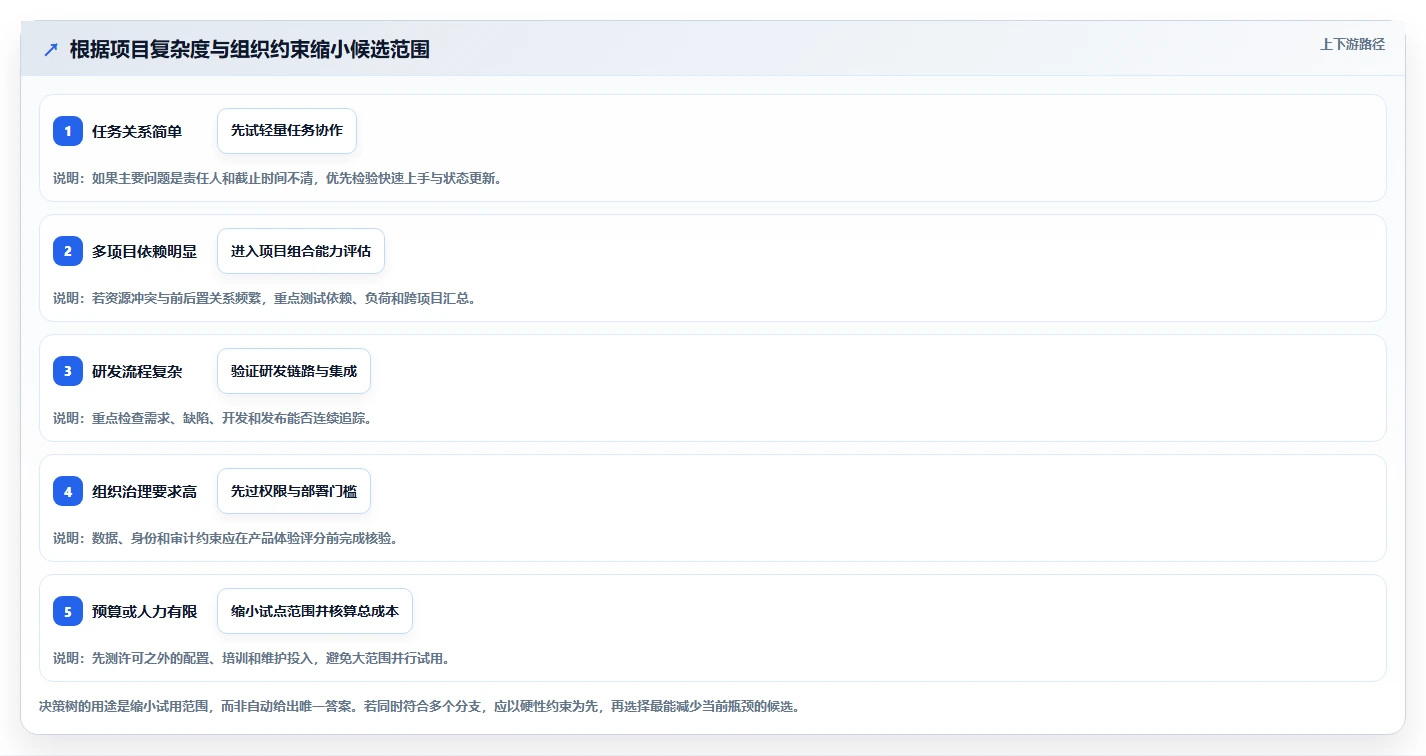
Task: Click the note about 数据、身份和审计约束
Action: point(225,538)
